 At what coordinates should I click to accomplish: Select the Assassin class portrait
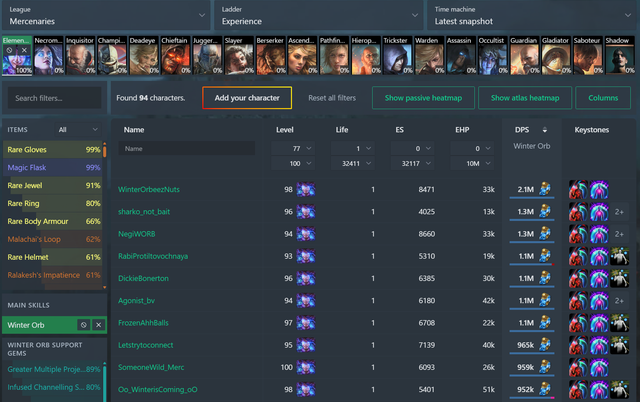pos(461,56)
